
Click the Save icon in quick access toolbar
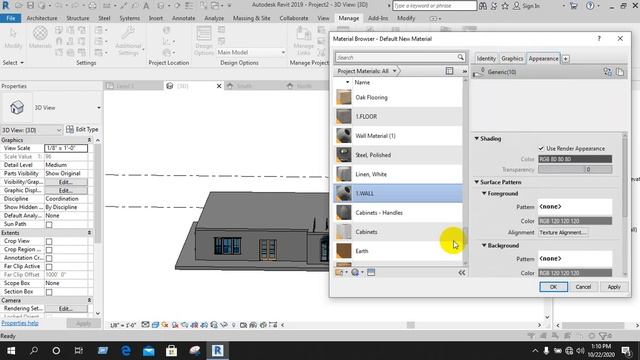31,6
